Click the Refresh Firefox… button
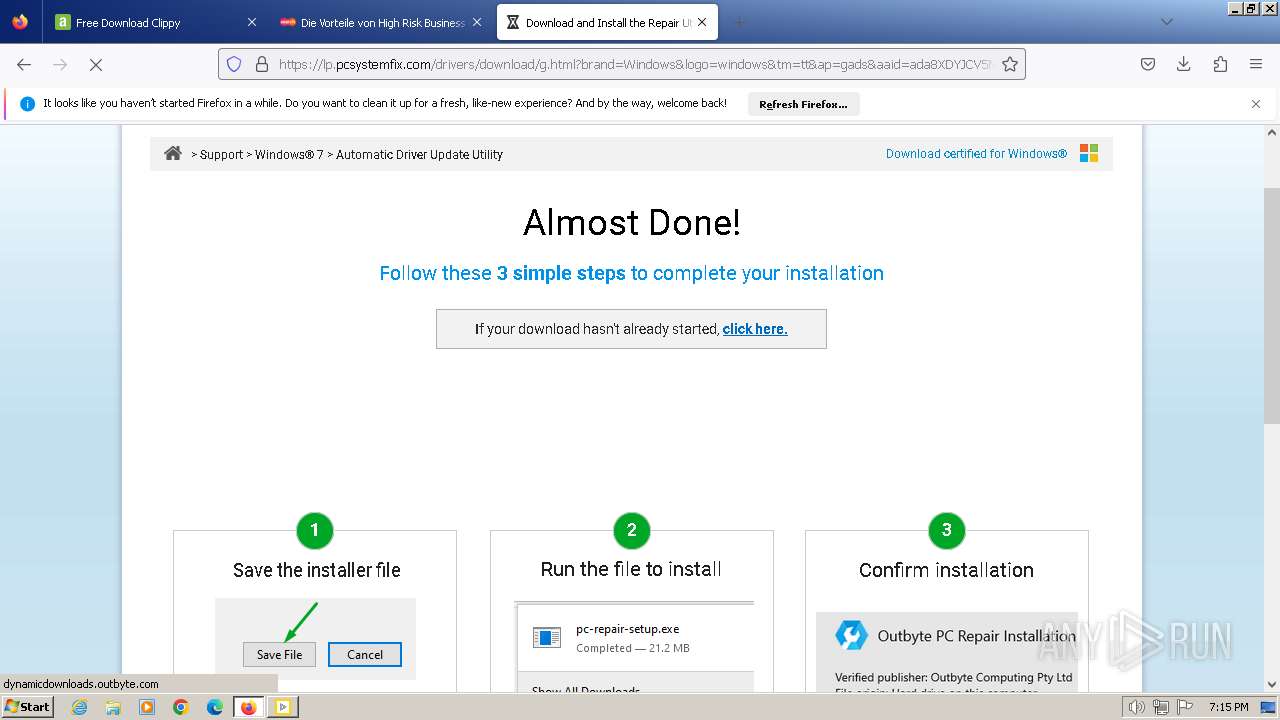1280x720 pixels. point(803,104)
